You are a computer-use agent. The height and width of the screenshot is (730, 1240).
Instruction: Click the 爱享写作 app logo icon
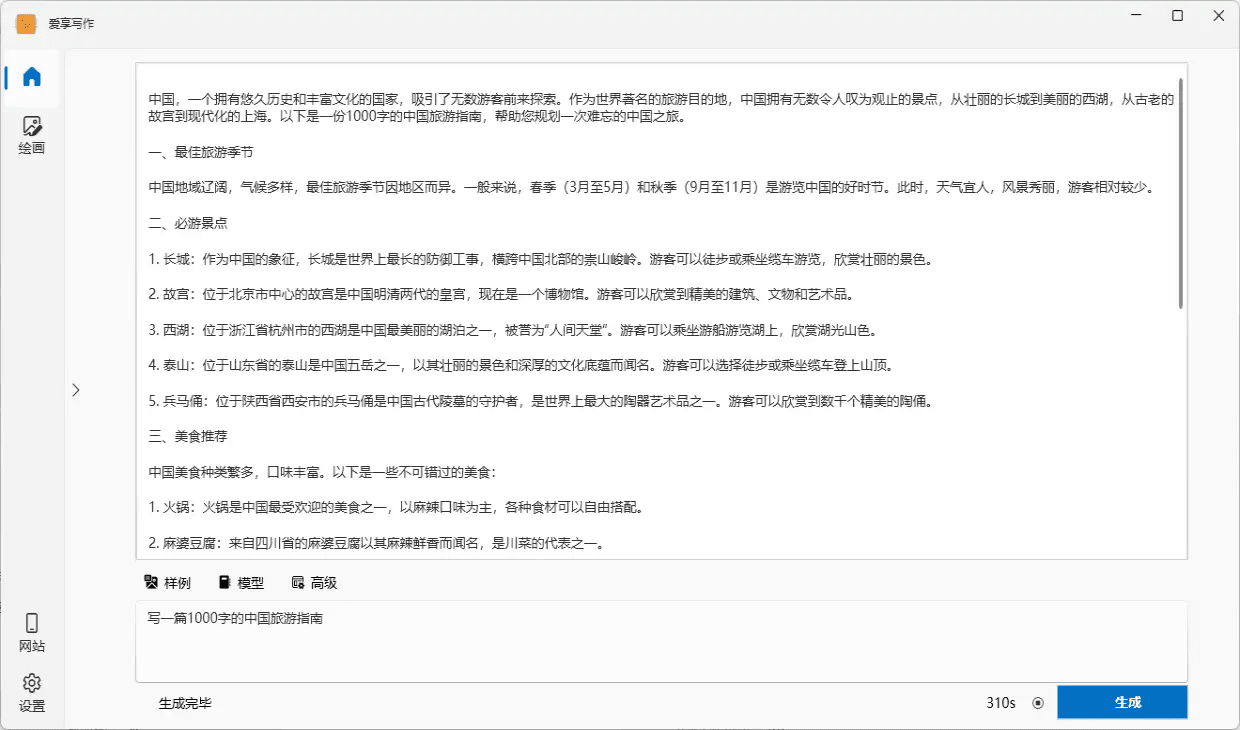pos(26,24)
